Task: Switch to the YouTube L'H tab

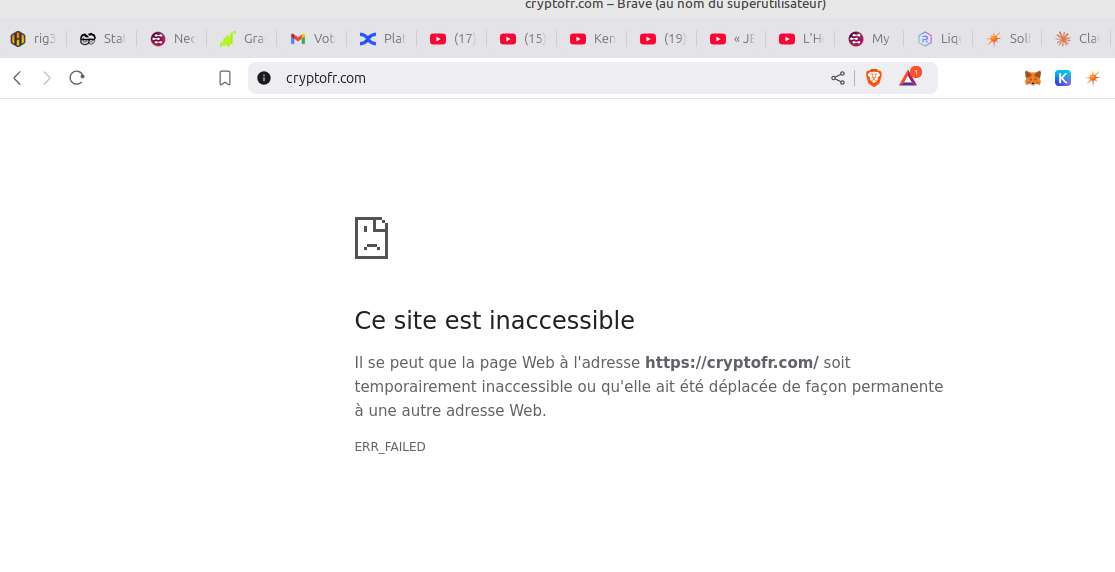Action: [x=801, y=38]
